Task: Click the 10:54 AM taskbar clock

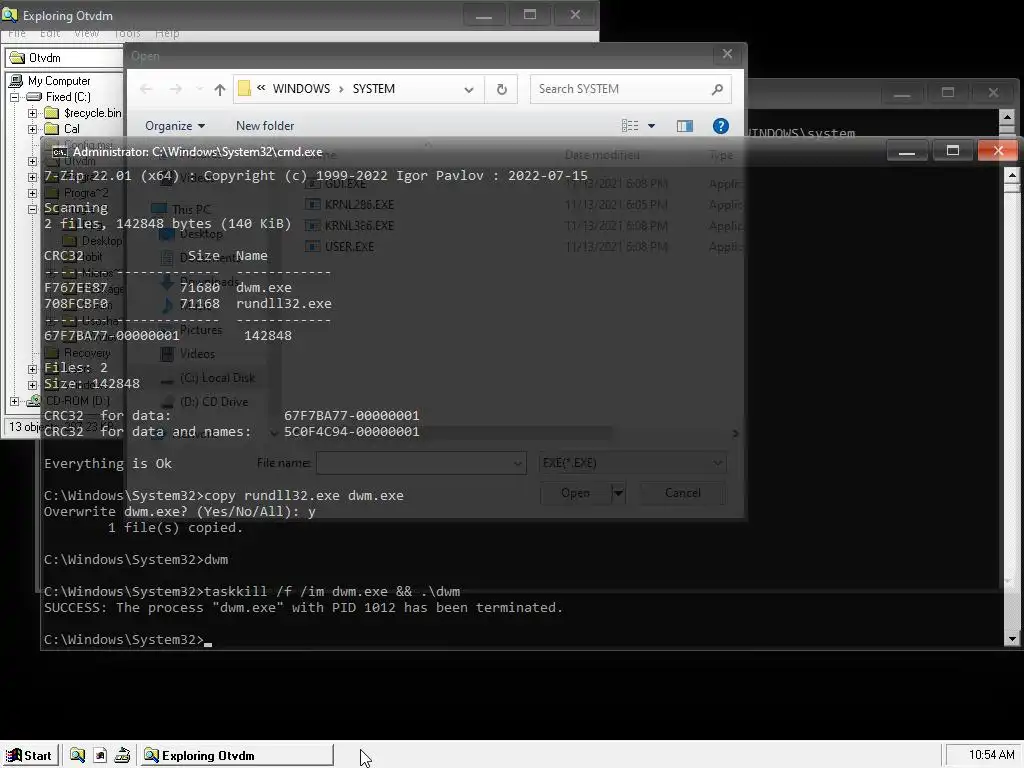Action: (x=991, y=755)
